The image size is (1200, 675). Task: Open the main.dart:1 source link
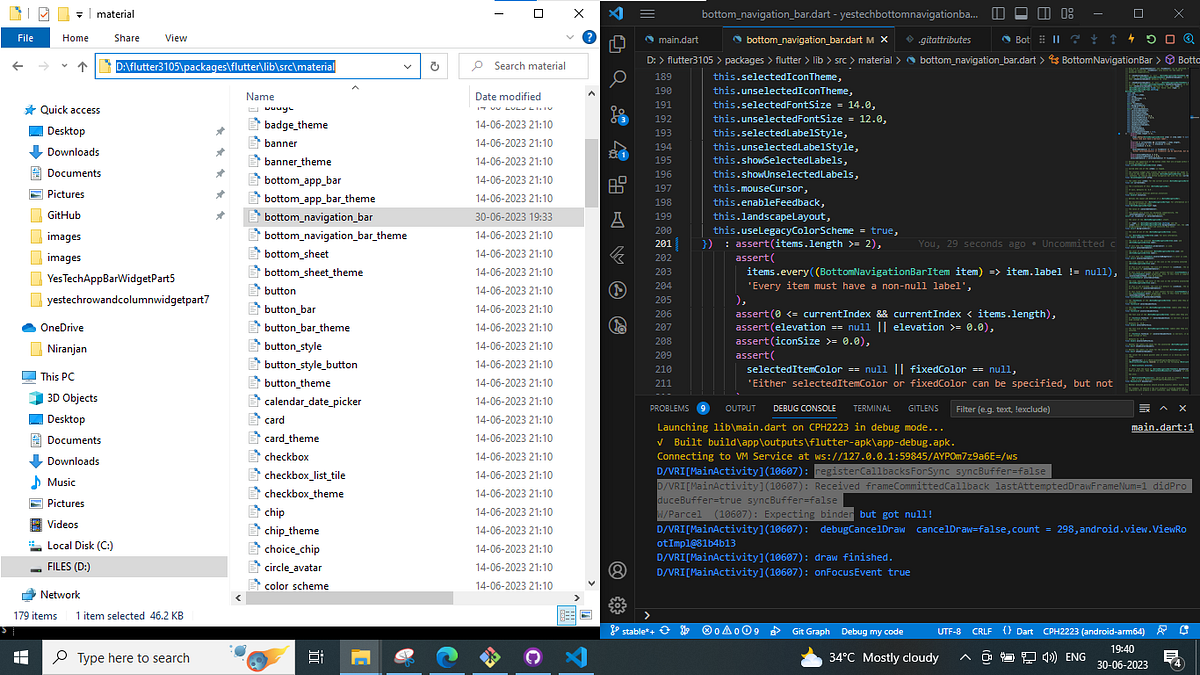coord(1162,427)
